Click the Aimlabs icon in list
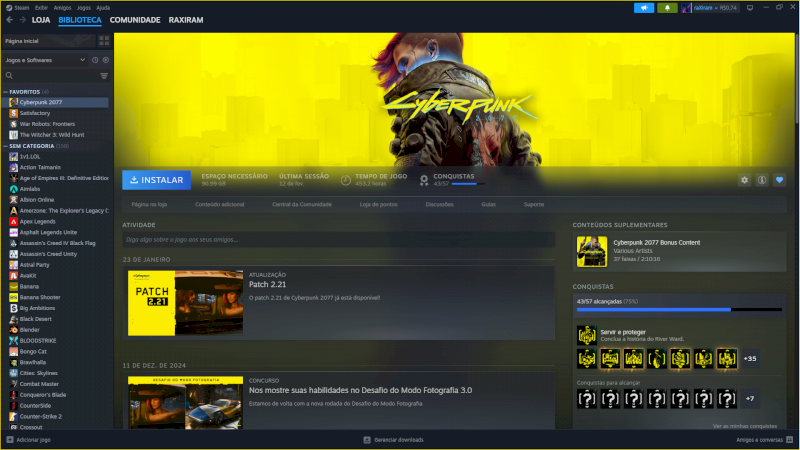The image size is (800, 450). [x=14, y=189]
